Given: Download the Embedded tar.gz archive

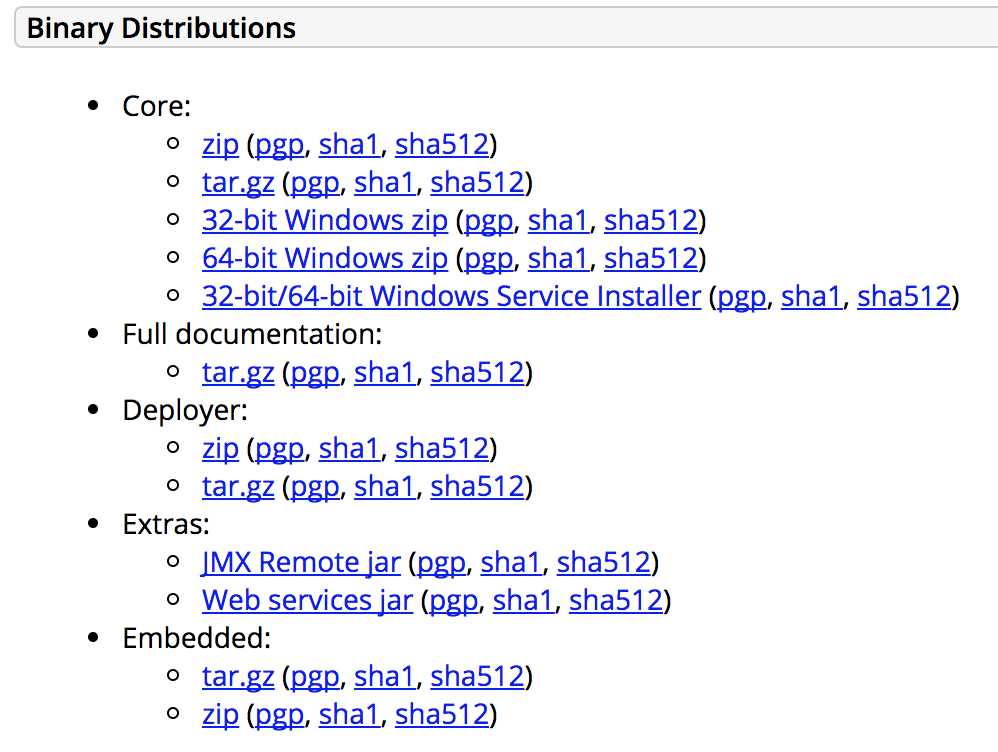Looking at the screenshot, I should click(238, 676).
